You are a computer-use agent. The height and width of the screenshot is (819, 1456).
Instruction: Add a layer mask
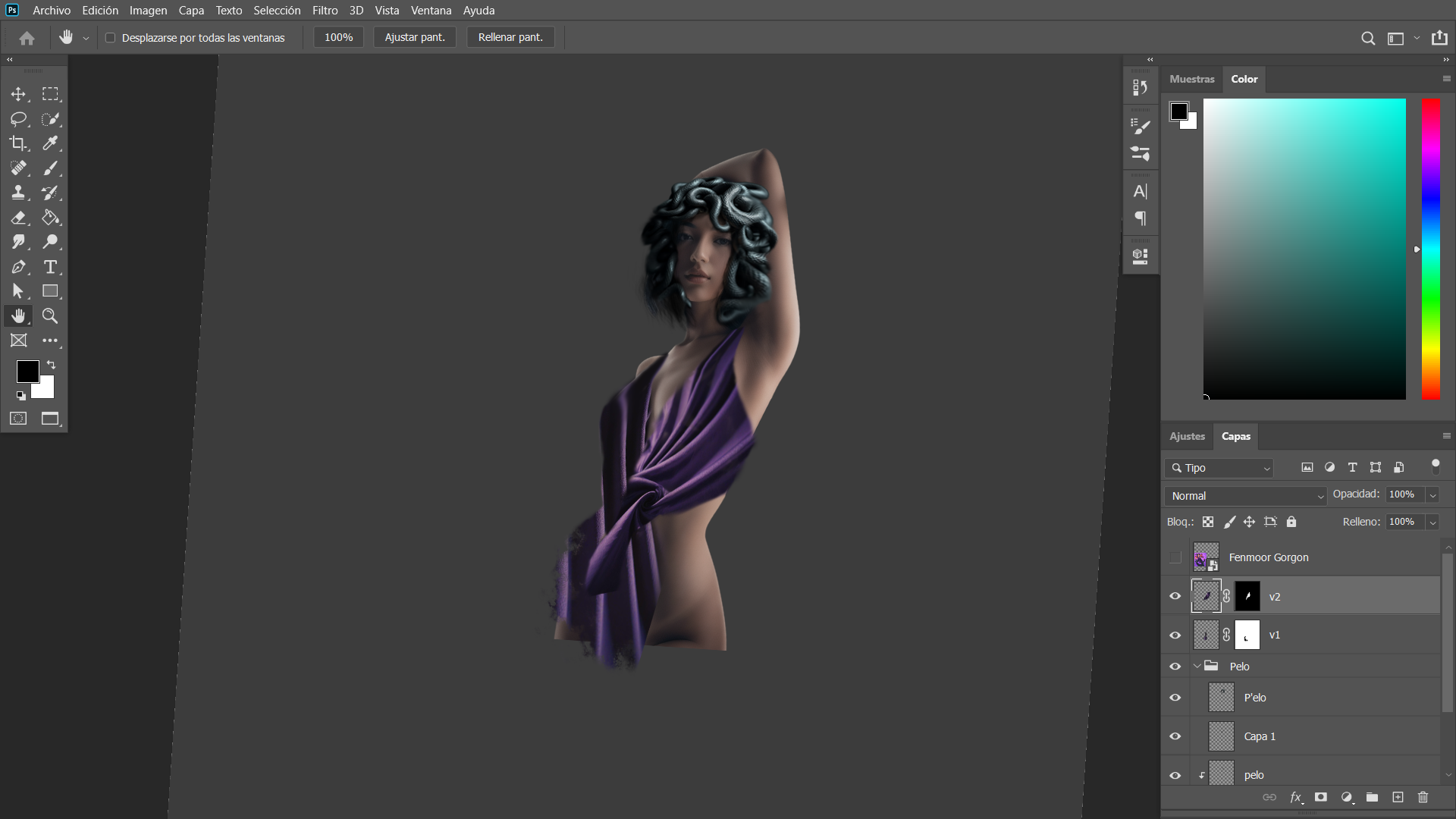point(1321,797)
